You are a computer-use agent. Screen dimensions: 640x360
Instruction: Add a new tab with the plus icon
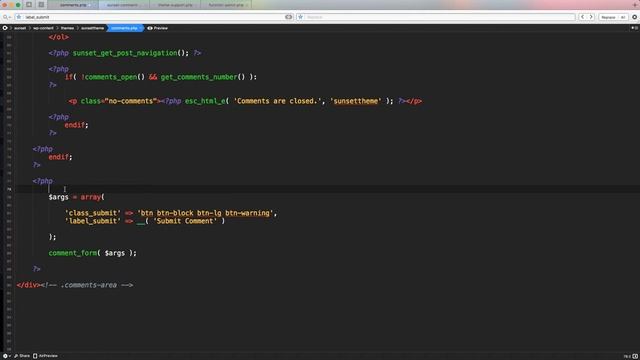[636, 4]
